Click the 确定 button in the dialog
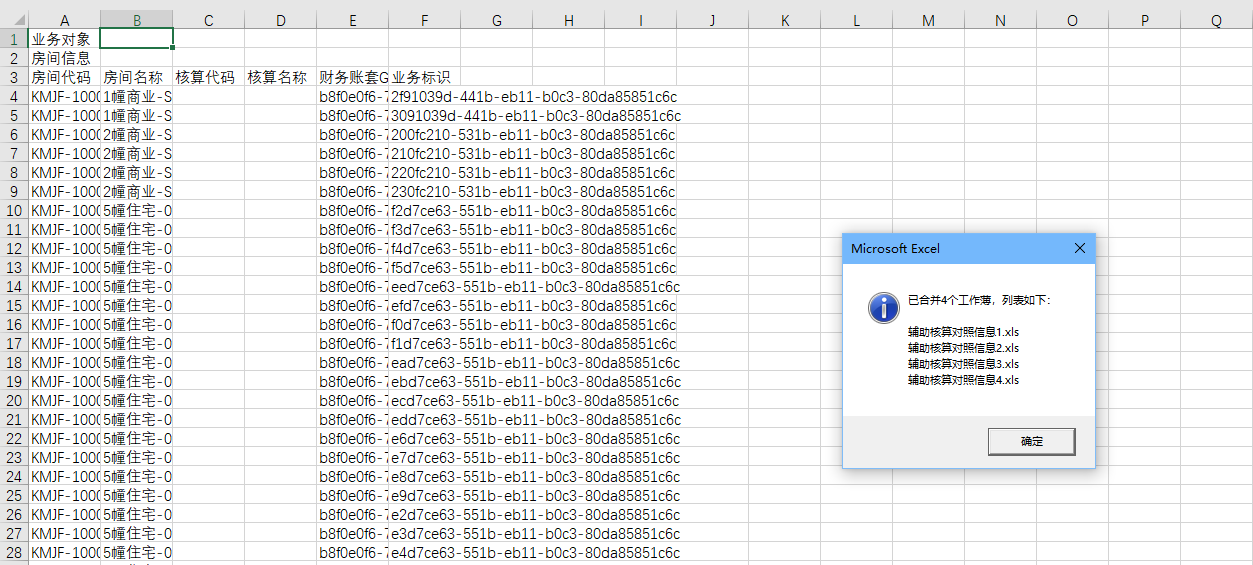 (1031, 441)
